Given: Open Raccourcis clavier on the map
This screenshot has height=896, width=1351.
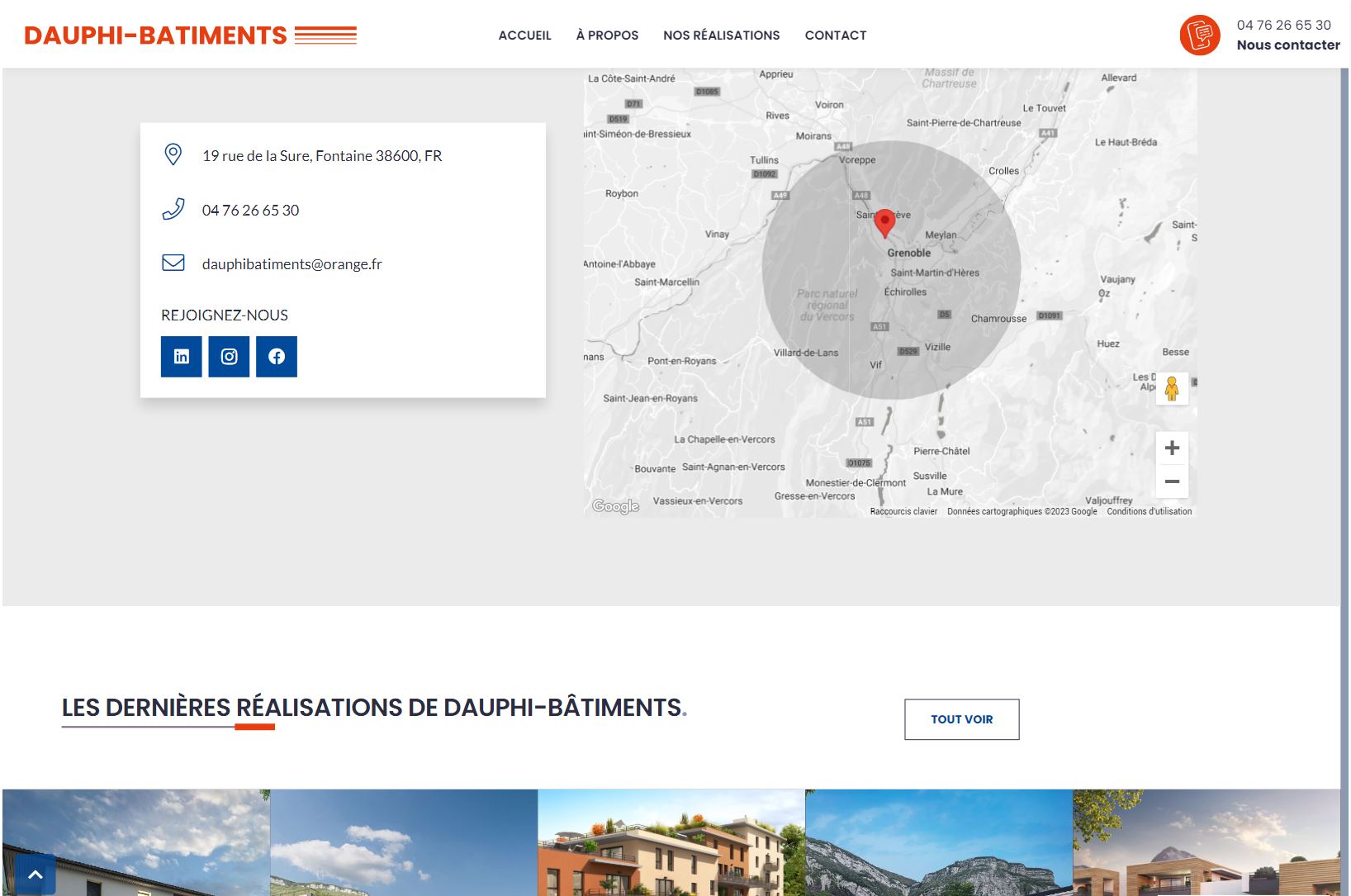Looking at the screenshot, I should coord(903,512).
